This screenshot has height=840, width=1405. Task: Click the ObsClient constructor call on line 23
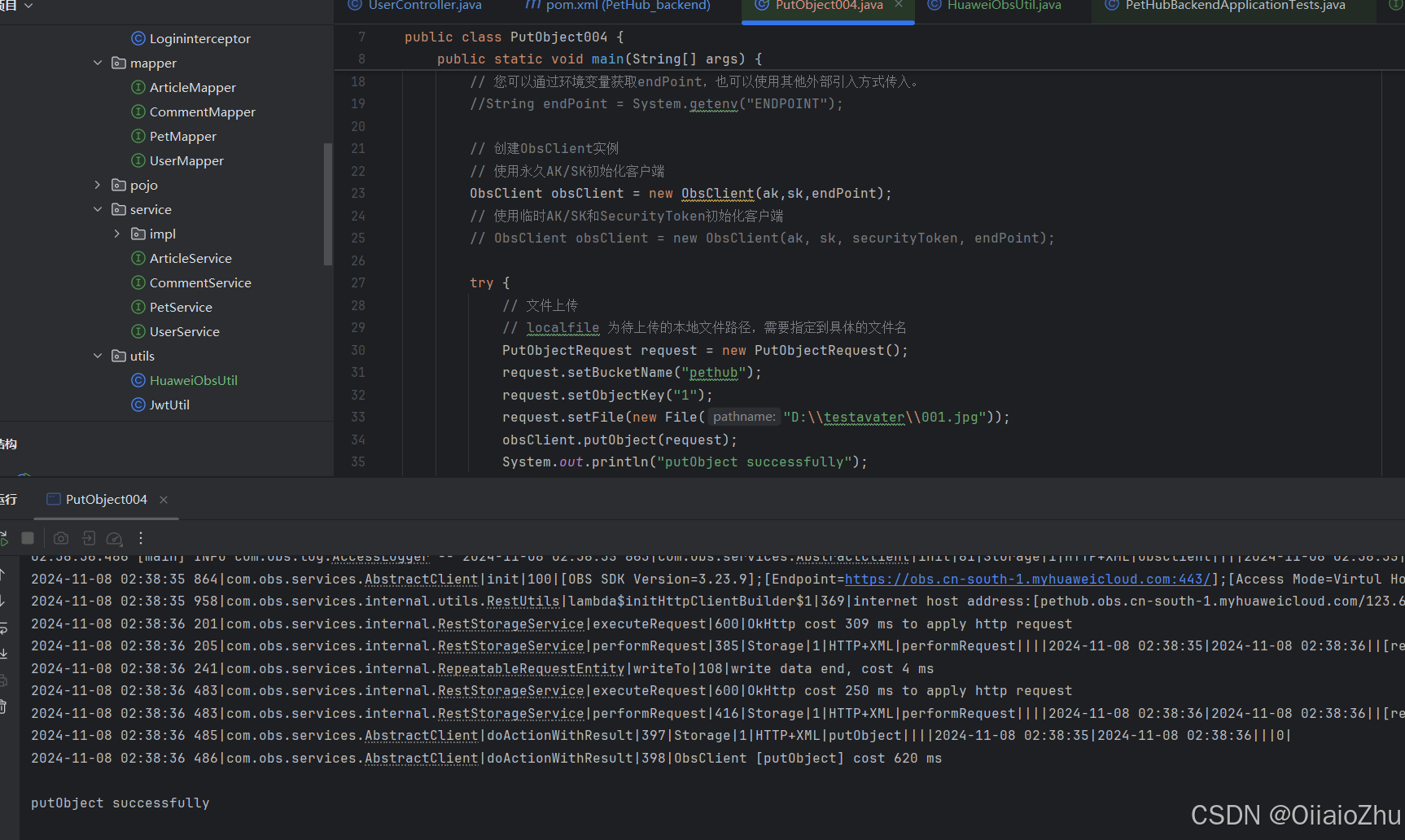tap(717, 194)
